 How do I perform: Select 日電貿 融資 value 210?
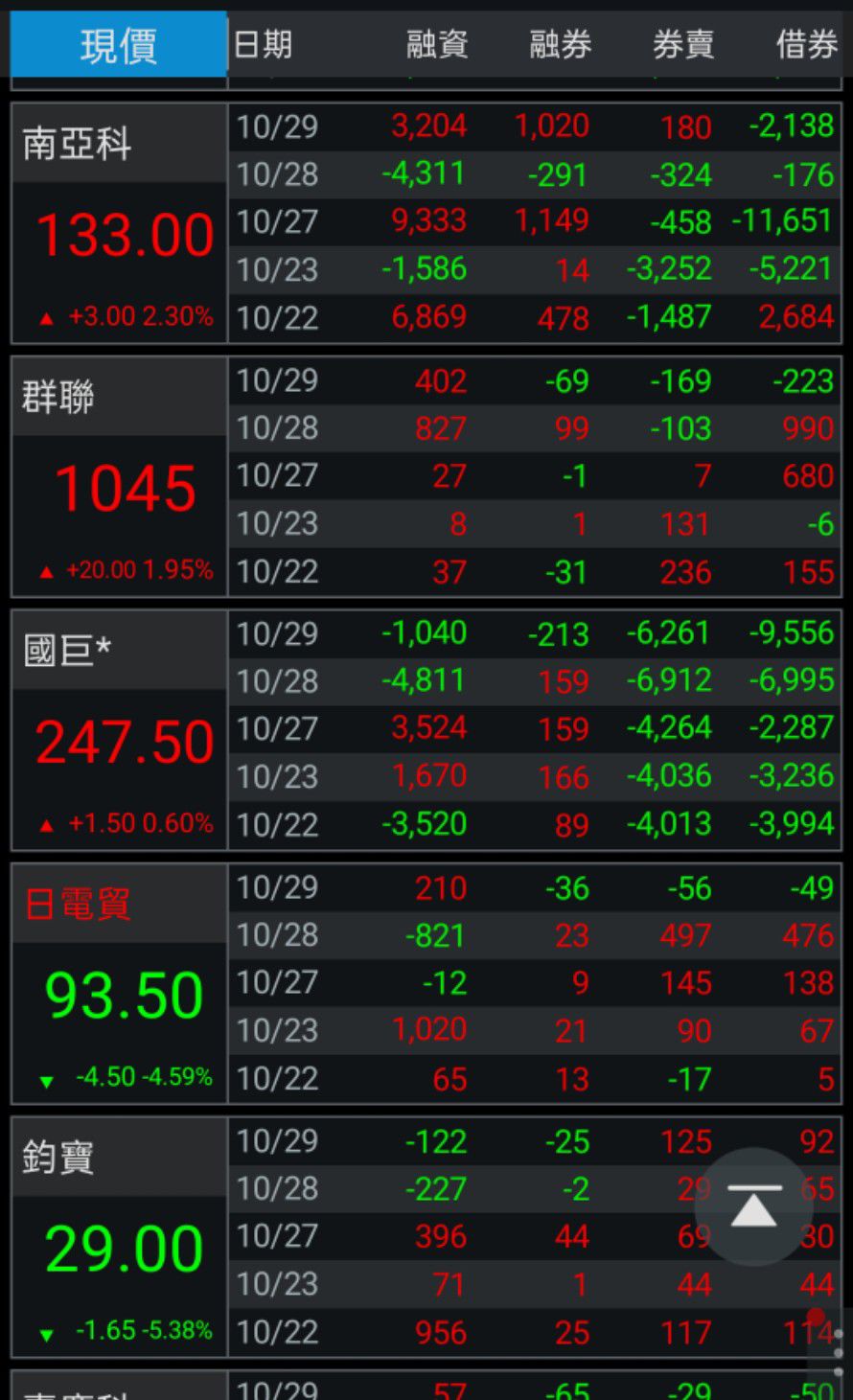click(441, 887)
